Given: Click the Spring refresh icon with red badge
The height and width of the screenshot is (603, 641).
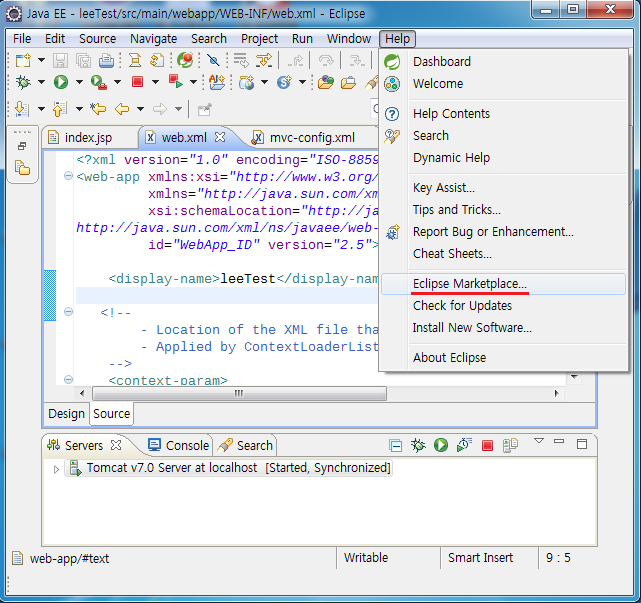Looking at the screenshot, I should (x=185, y=60).
